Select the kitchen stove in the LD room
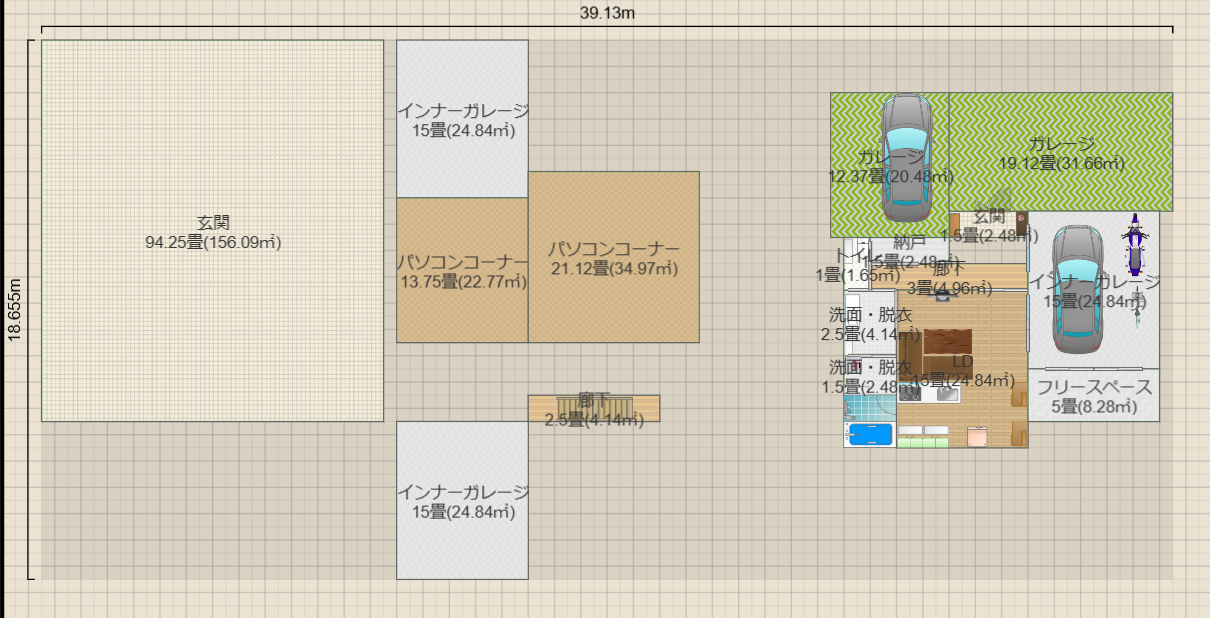 click(909, 394)
